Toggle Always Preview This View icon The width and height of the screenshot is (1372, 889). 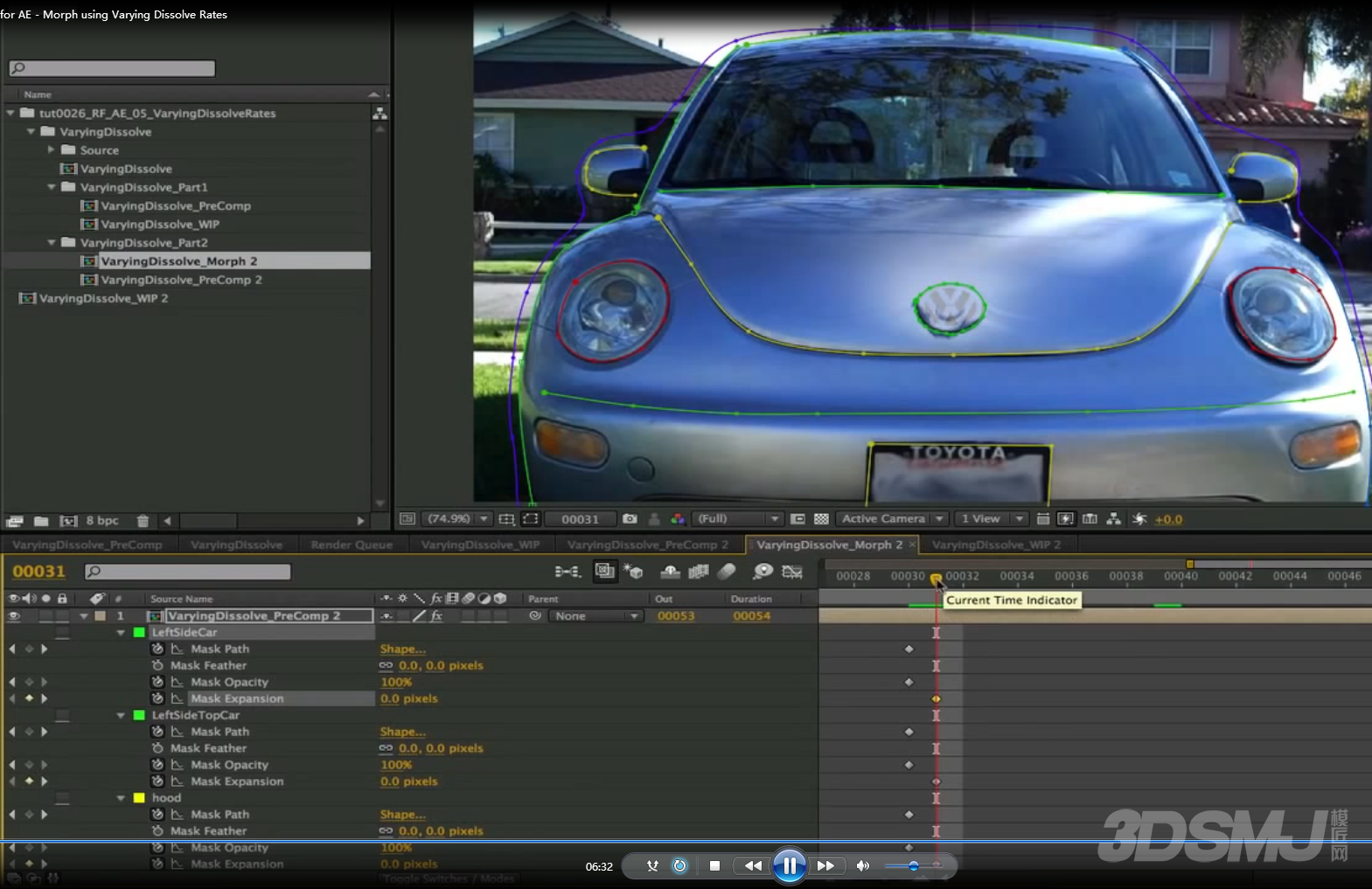pos(407,518)
